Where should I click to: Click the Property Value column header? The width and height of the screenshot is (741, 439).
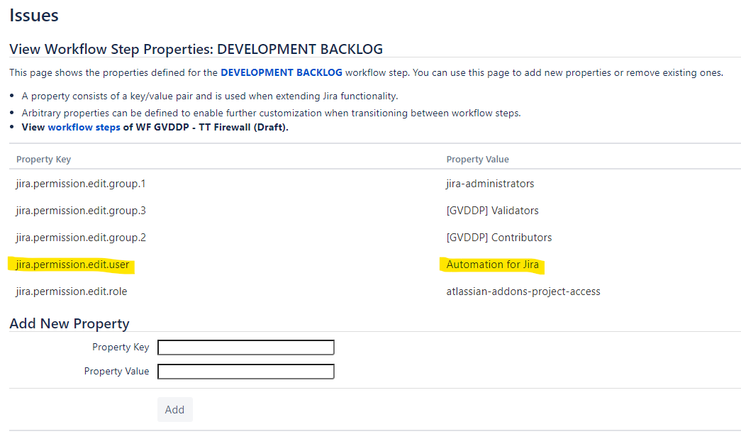[477, 159]
